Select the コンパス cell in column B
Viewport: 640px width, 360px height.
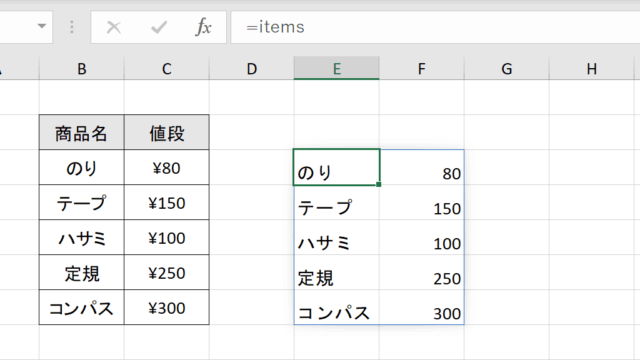[82, 307]
